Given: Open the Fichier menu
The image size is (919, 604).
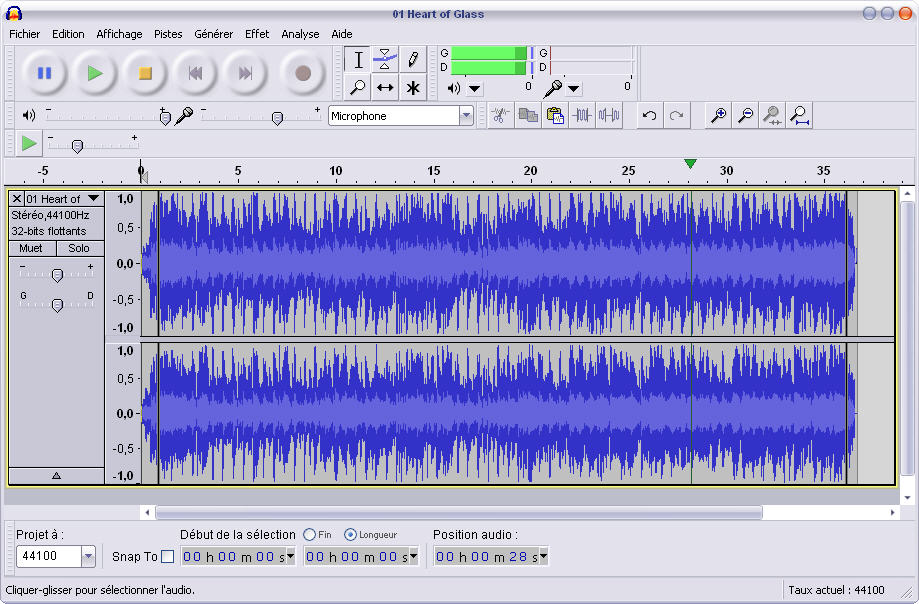Looking at the screenshot, I should coord(25,34).
